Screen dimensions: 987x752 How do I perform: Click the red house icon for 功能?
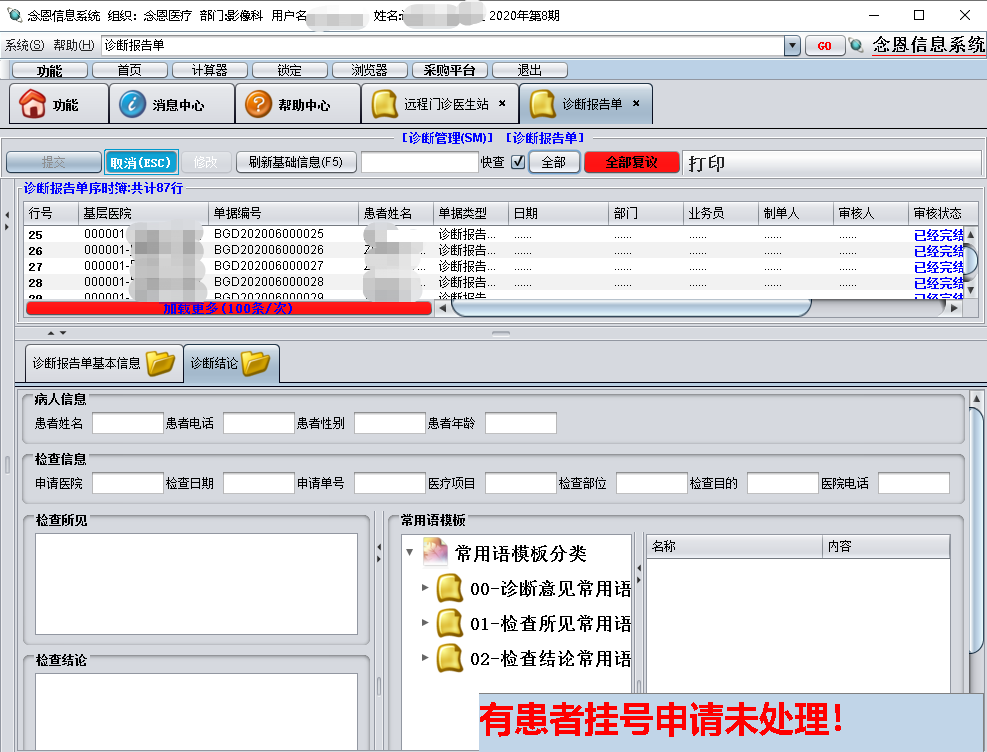[33, 104]
